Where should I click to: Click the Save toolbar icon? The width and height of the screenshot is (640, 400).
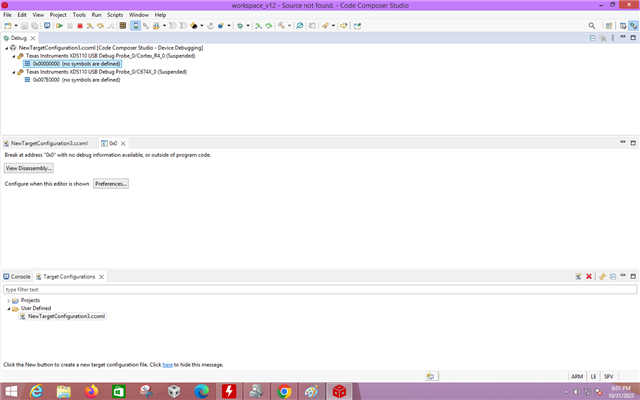(x=24, y=26)
